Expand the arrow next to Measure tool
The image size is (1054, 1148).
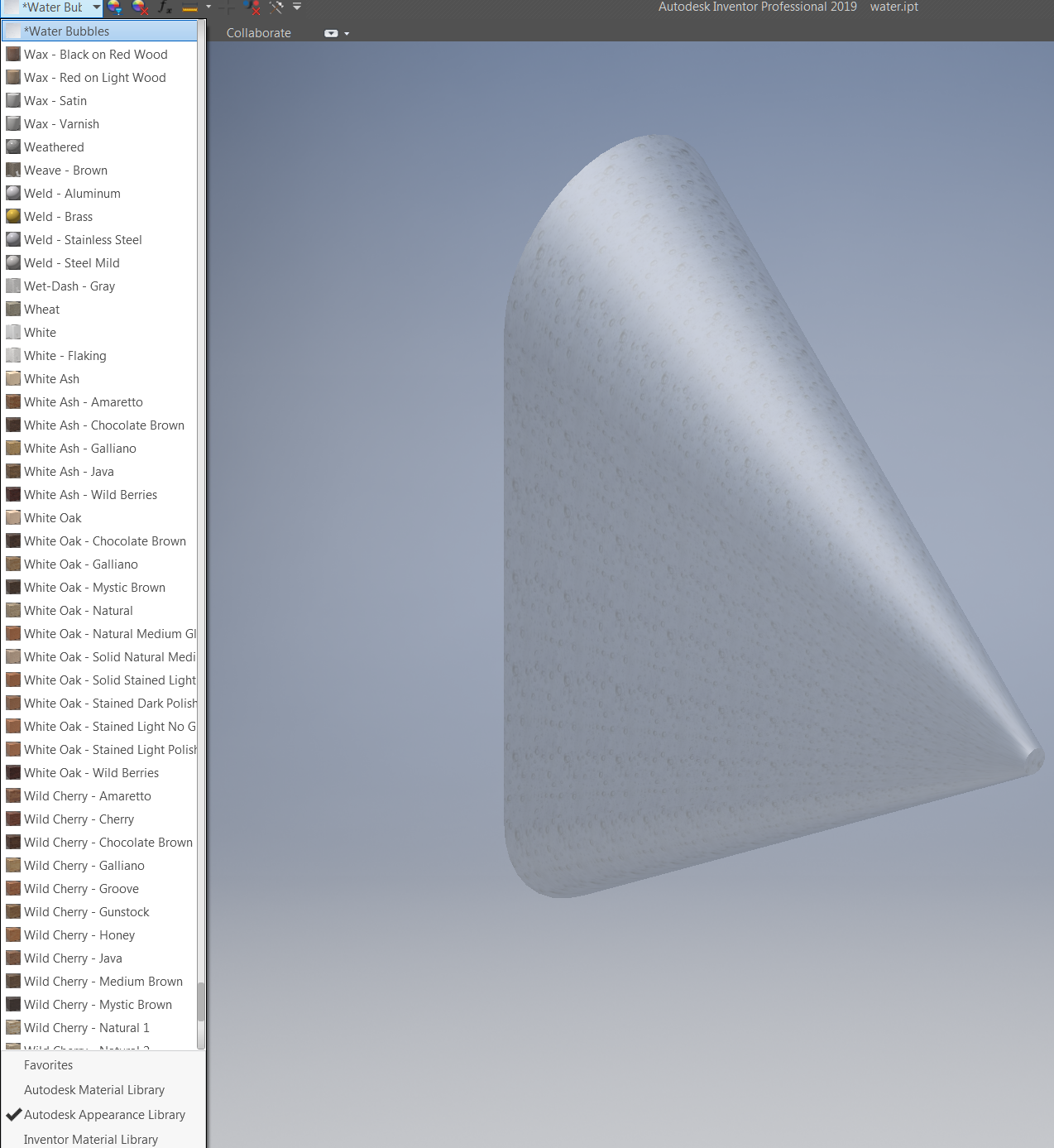[208, 7]
